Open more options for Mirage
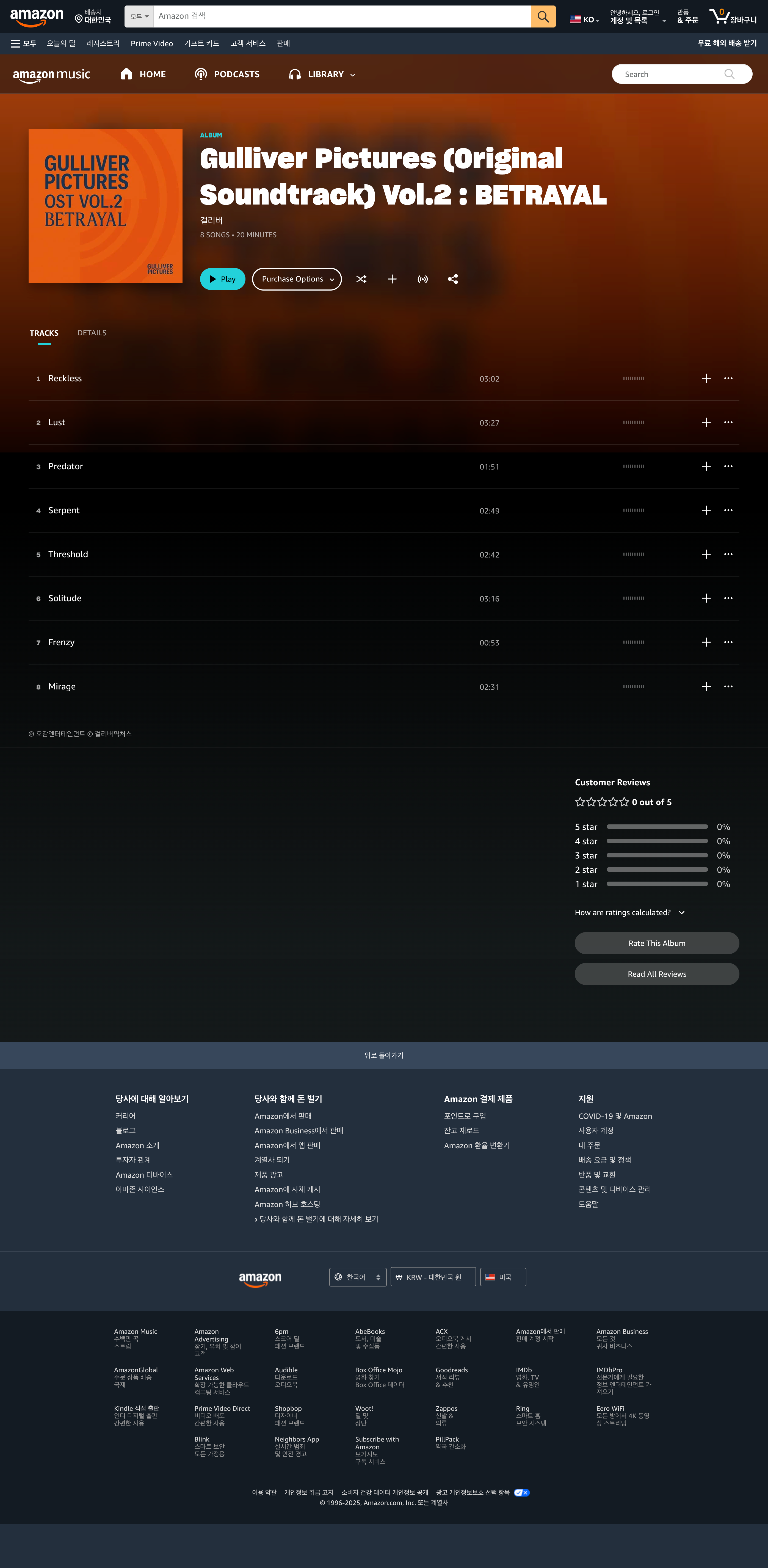 pyautogui.click(x=728, y=687)
